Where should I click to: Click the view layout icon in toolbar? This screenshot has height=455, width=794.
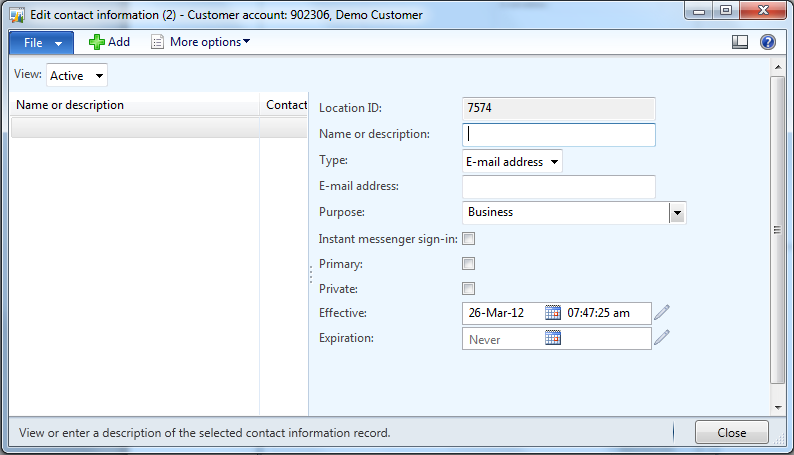[740, 42]
